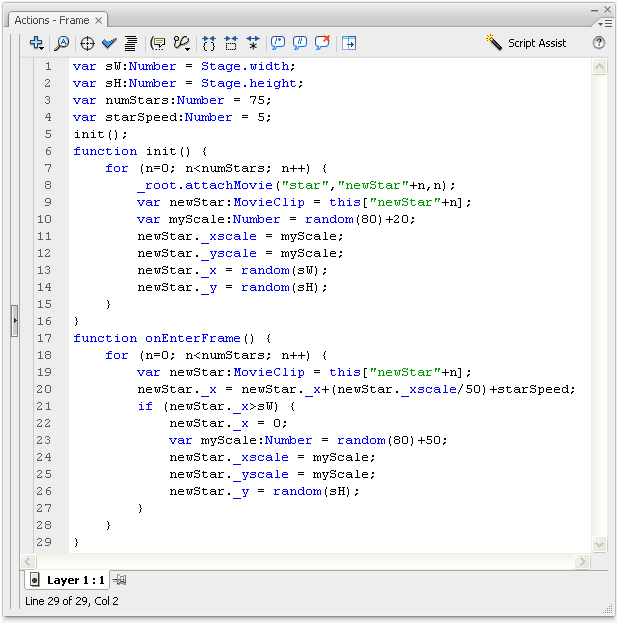Show or hide the toolbox toggle
This screenshot has height=624, width=618.
coord(349,43)
